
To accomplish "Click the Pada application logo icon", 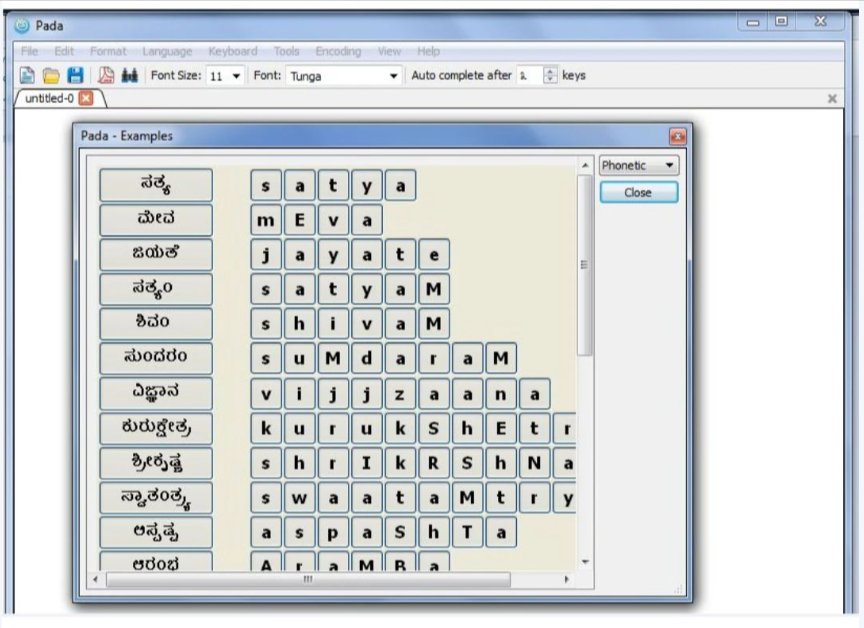I will (22, 25).
